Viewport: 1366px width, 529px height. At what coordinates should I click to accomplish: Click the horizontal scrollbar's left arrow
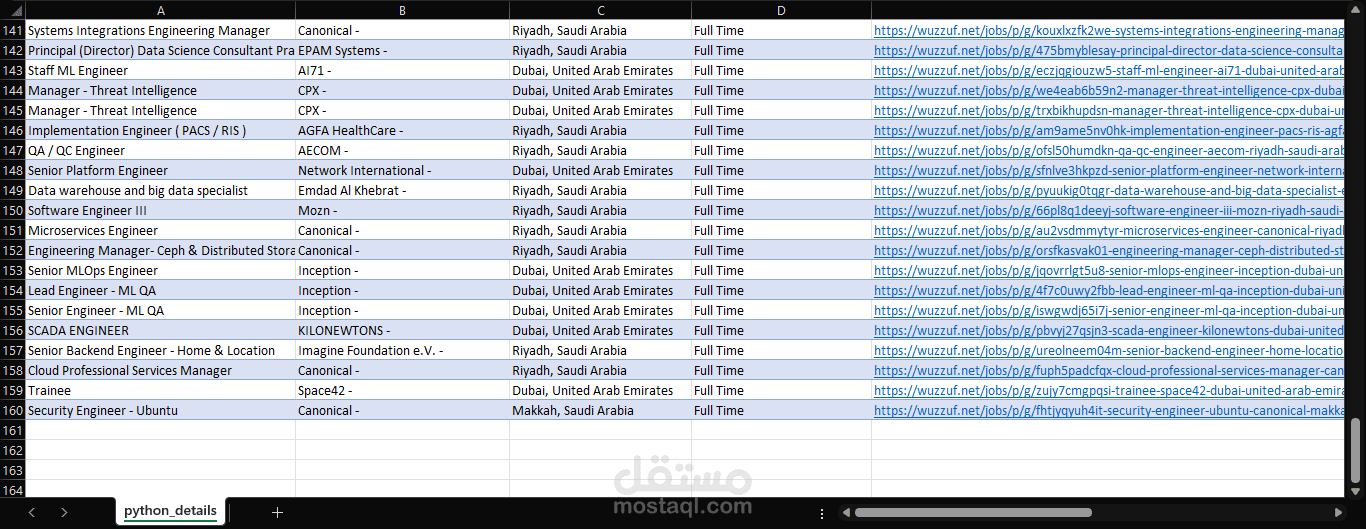[846, 513]
